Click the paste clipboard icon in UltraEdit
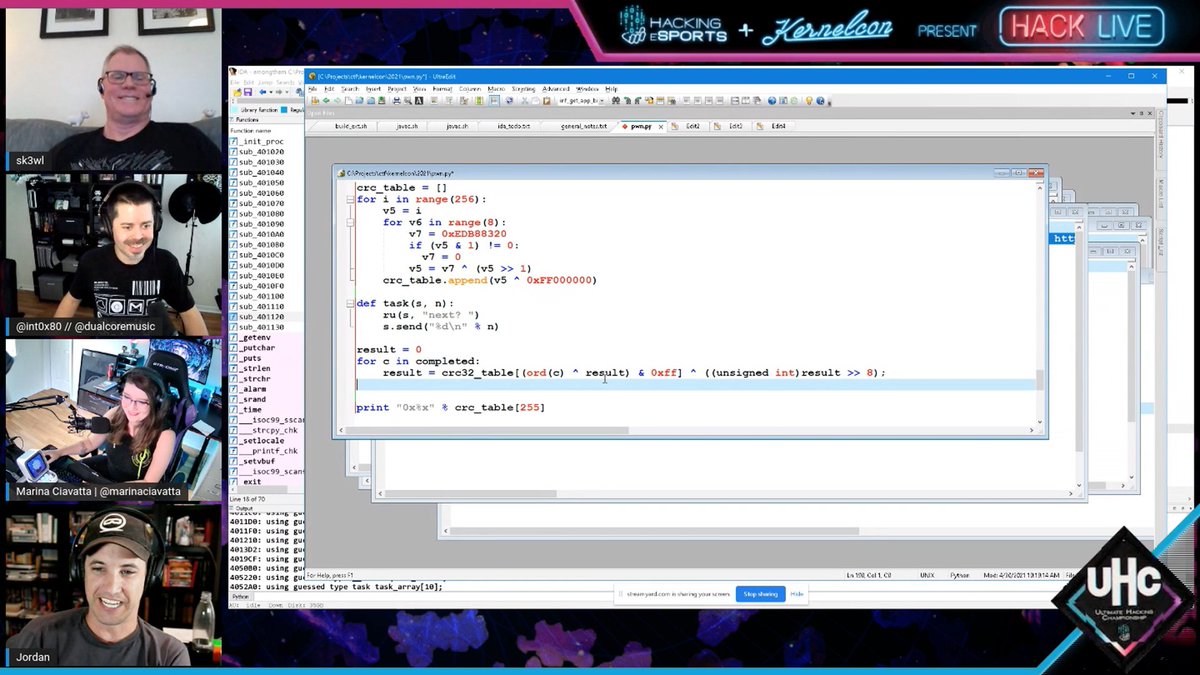This screenshot has height=675, width=1200. (x=546, y=100)
